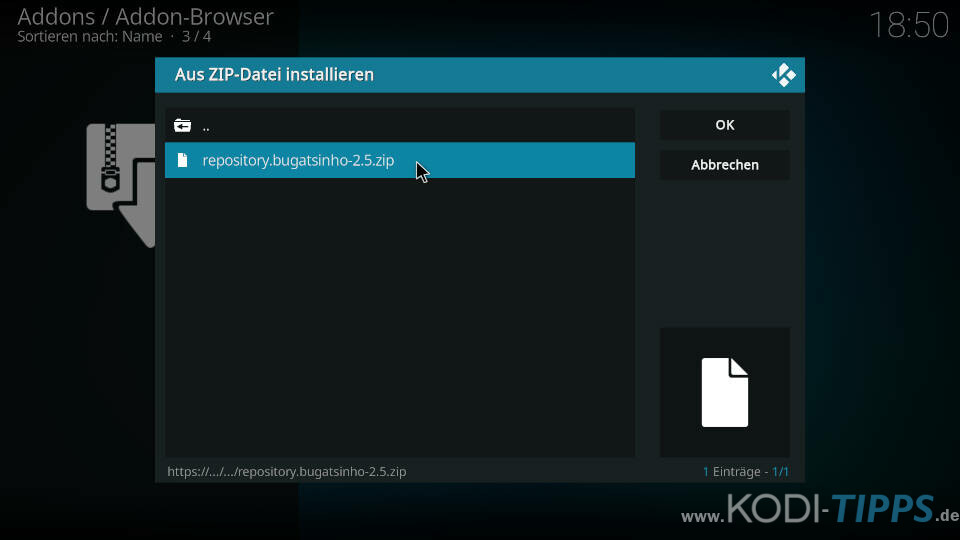Click the file icon beside repository.bugatsinho-2.5.zip
960x540 pixels.
tap(182, 160)
